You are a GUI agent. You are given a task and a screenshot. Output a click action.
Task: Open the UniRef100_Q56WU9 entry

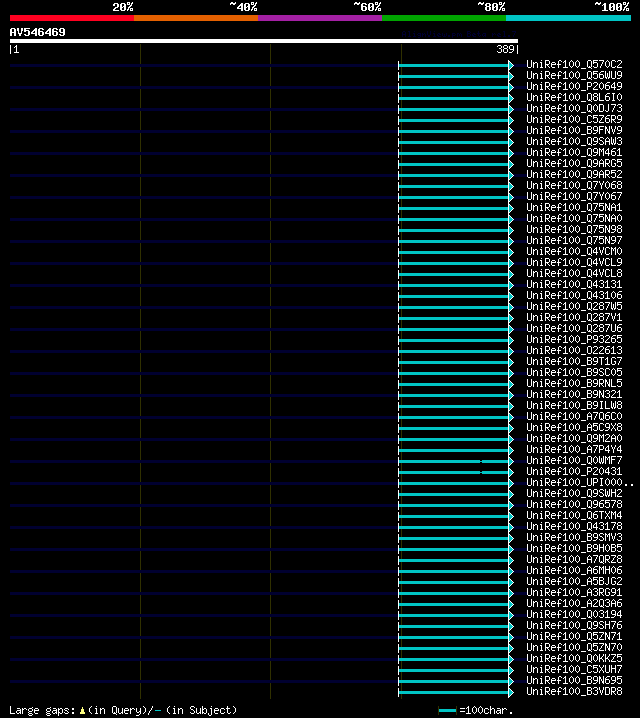pyautogui.click(x=574, y=76)
